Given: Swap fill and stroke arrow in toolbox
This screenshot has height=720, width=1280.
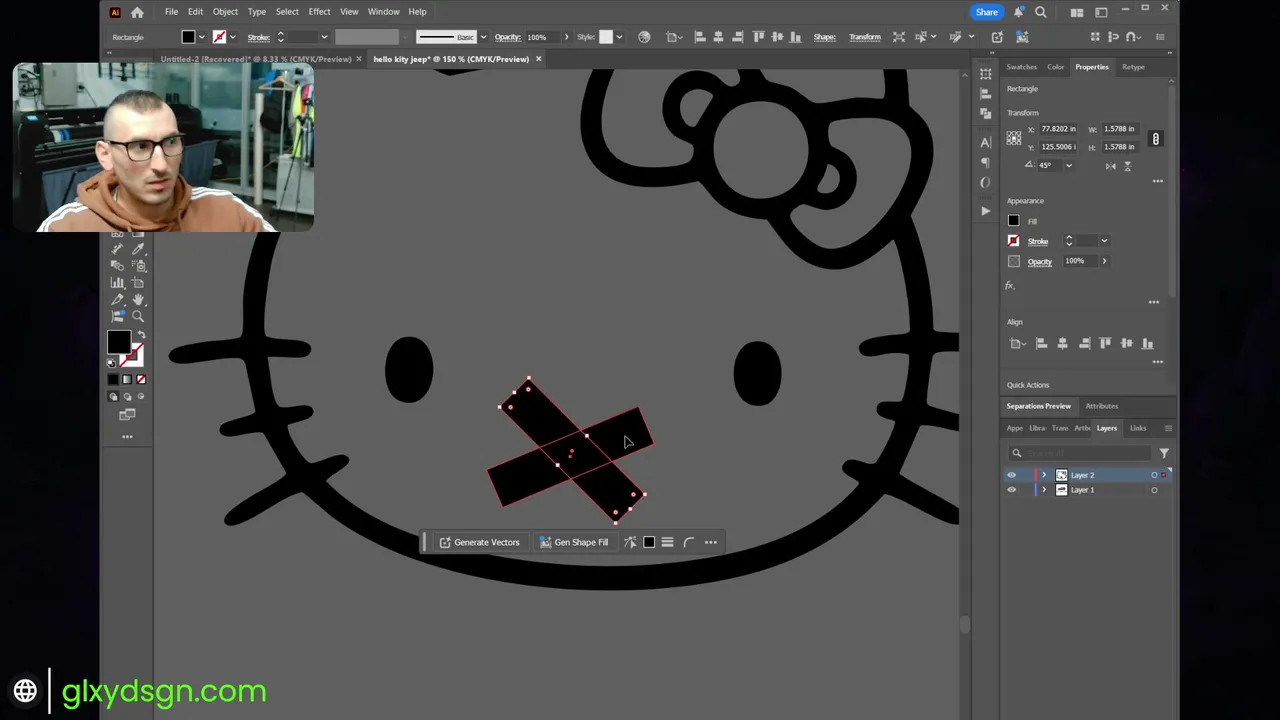Looking at the screenshot, I should click(141, 335).
